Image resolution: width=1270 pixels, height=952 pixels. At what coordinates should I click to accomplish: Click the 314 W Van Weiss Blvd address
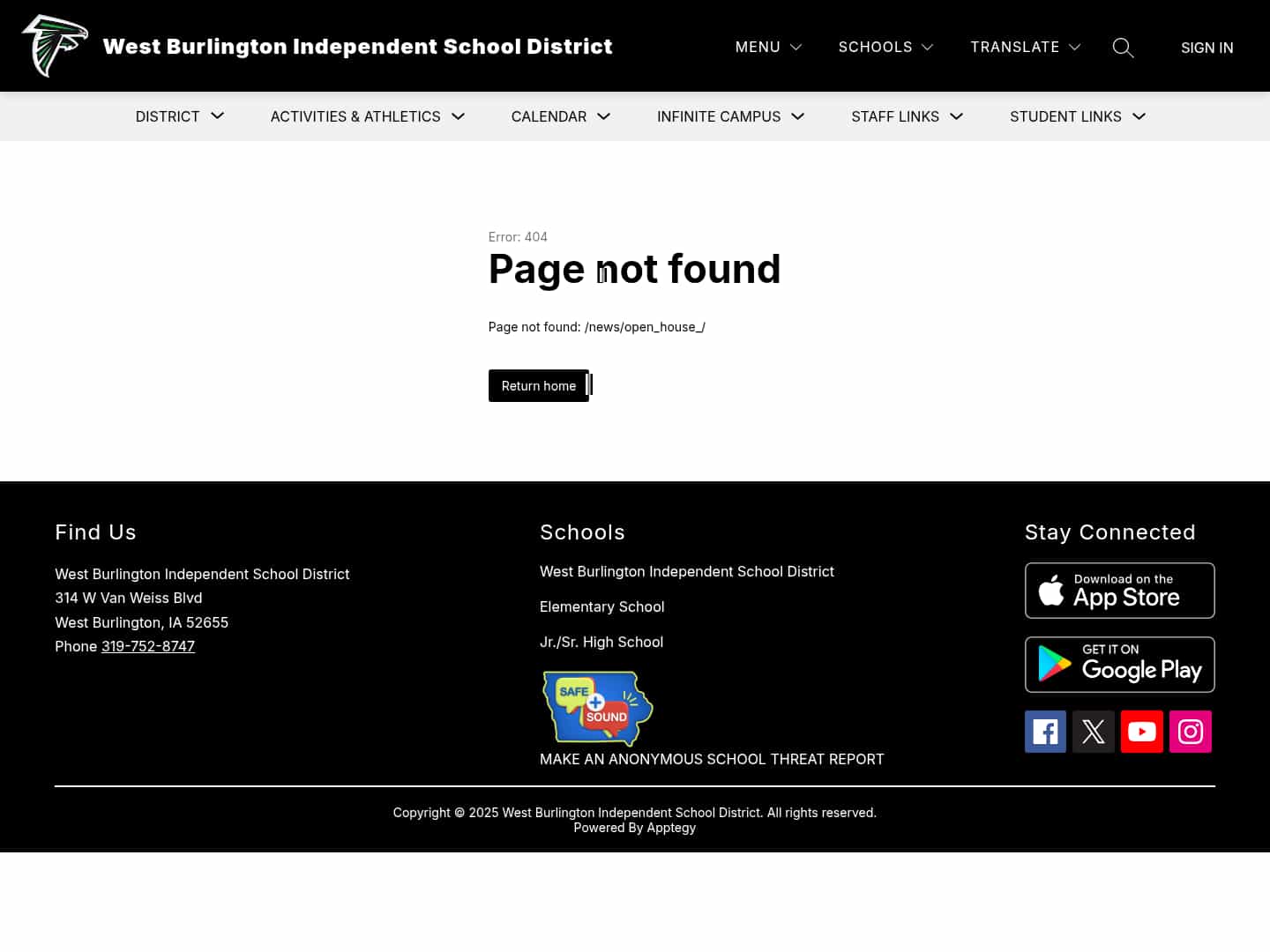click(x=129, y=598)
